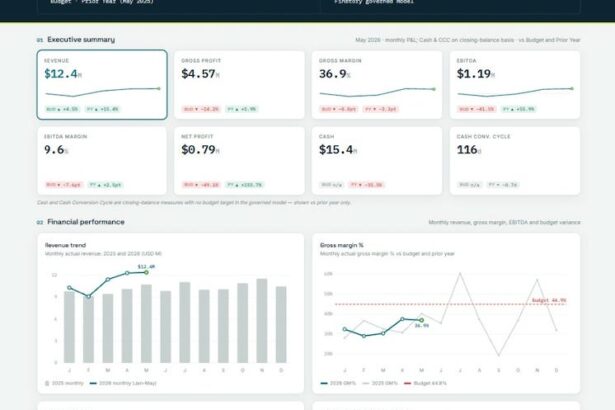The width and height of the screenshot is (615, 410).
Task: Click the 36.9% data point on Gross margin chart
Action: click(422, 321)
